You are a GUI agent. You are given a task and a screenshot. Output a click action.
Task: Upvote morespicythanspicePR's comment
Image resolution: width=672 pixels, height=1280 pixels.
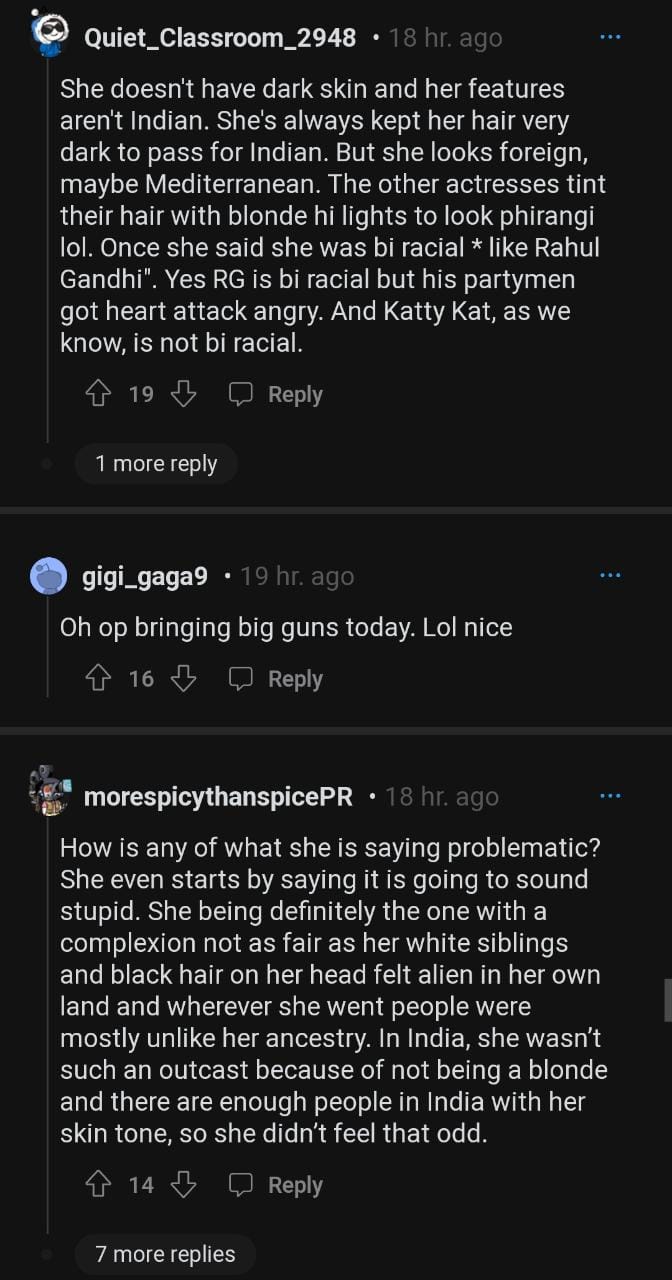coord(98,1185)
